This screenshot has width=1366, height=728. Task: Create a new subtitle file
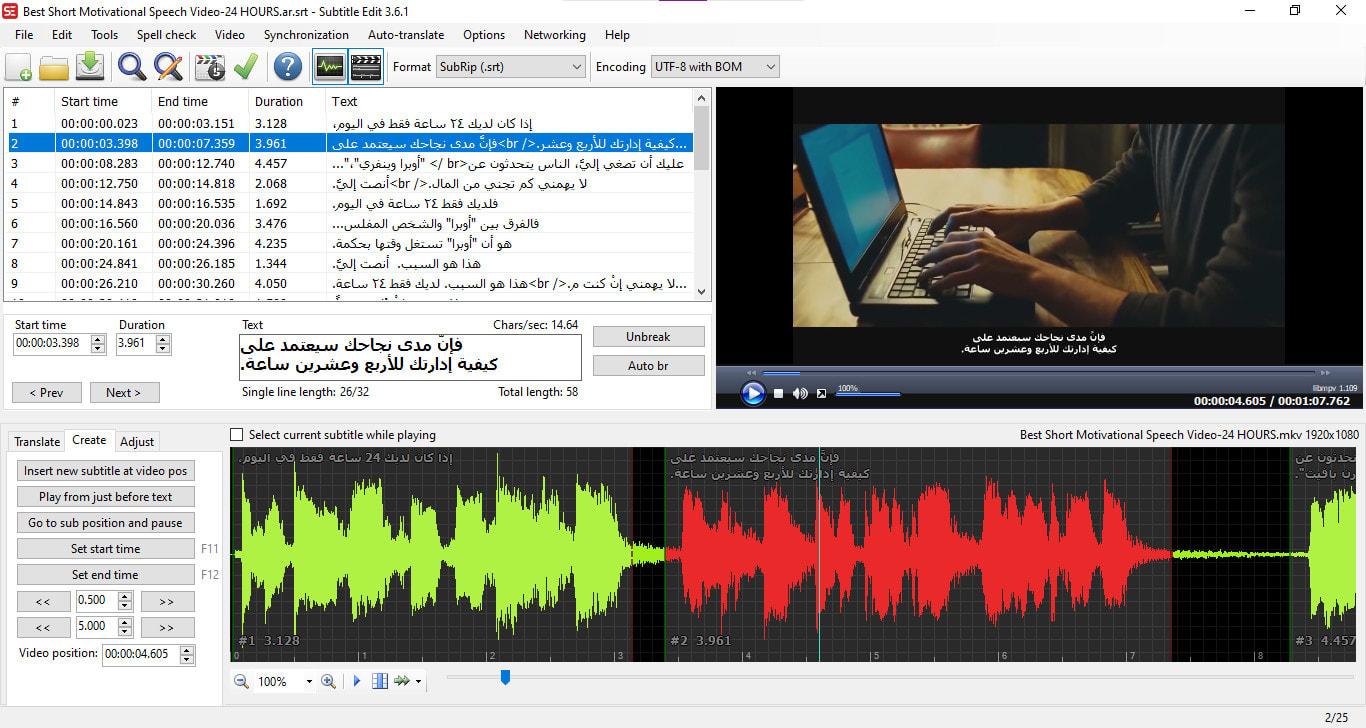coord(18,66)
